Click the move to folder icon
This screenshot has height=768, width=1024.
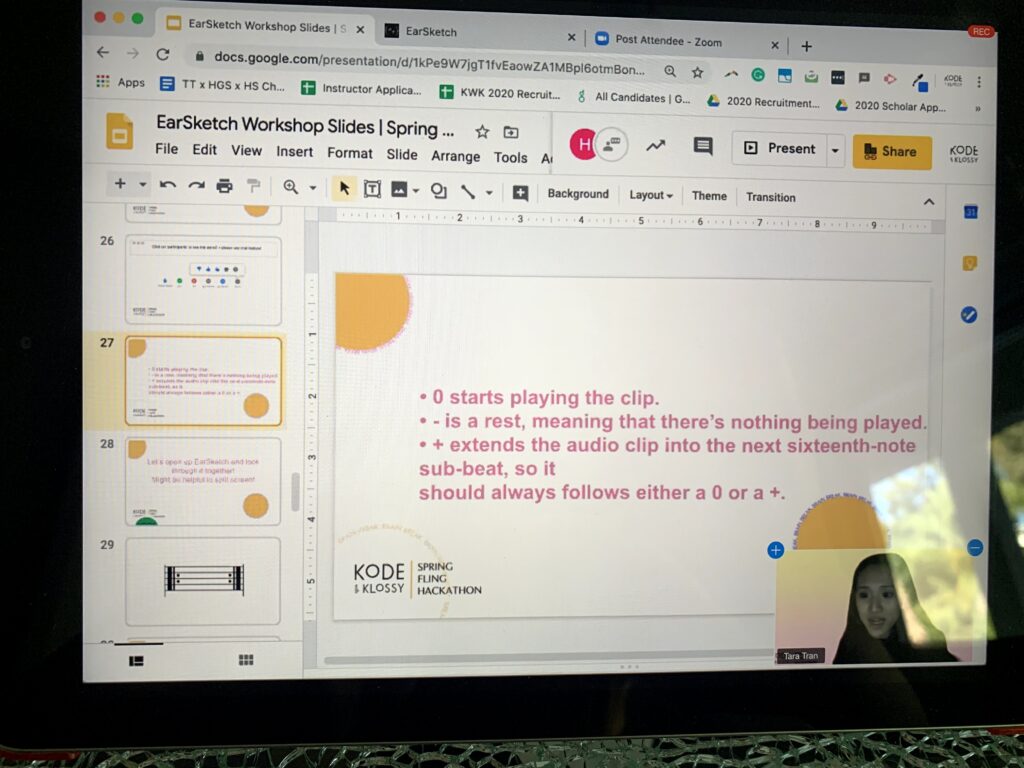point(511,133)
